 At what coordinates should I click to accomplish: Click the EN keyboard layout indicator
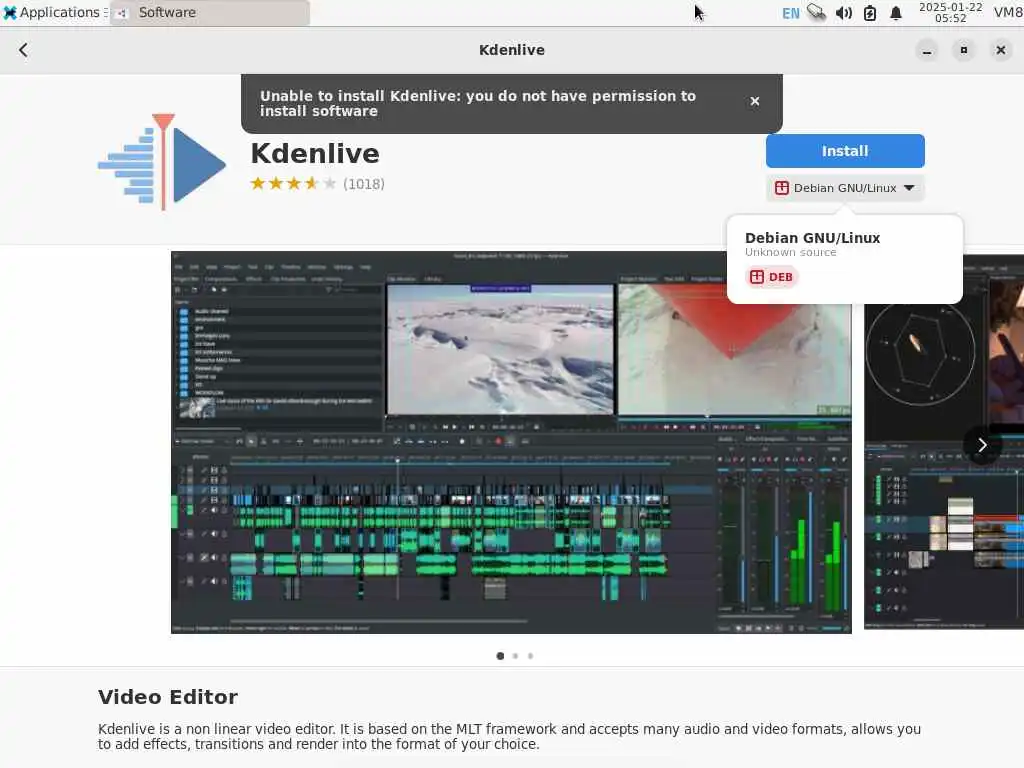point(790,13)
